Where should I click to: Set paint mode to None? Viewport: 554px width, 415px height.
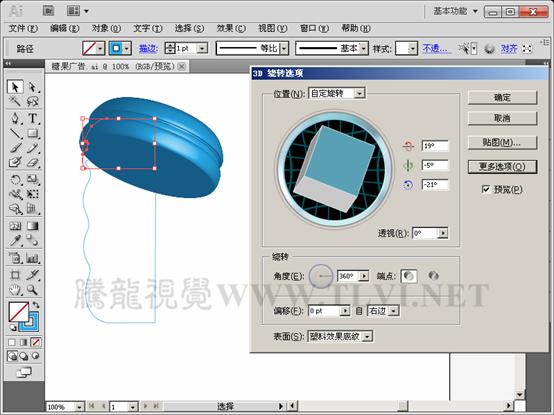tap(35, 342)
